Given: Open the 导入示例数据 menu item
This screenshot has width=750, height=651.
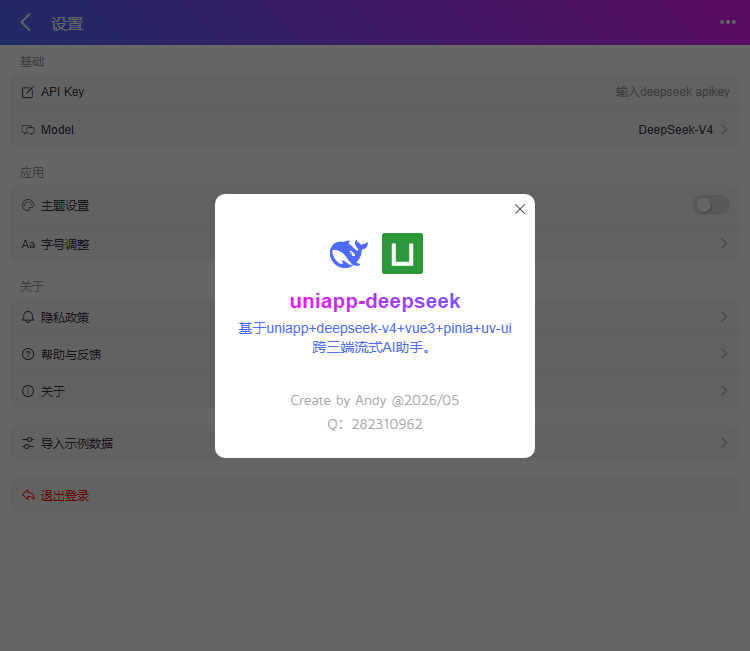Looking at the screenshot, I should point(375,443).
